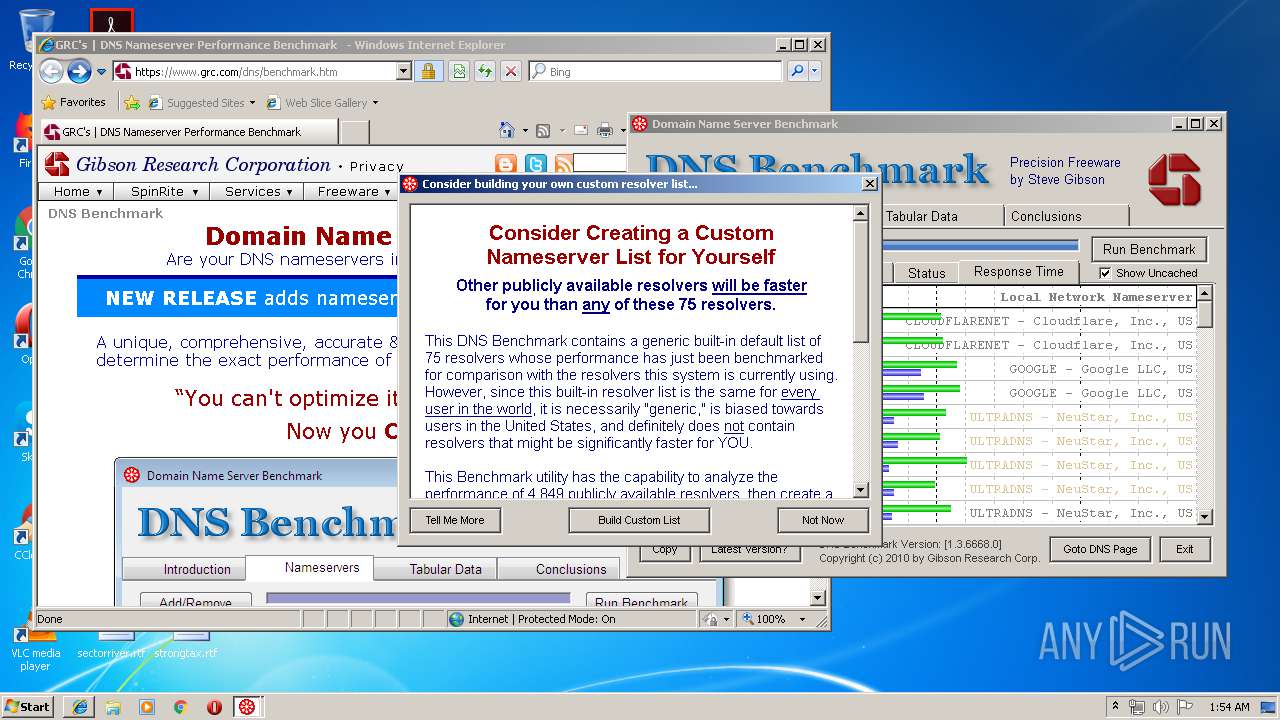Select the Status sub-tab

click(927, 273)
